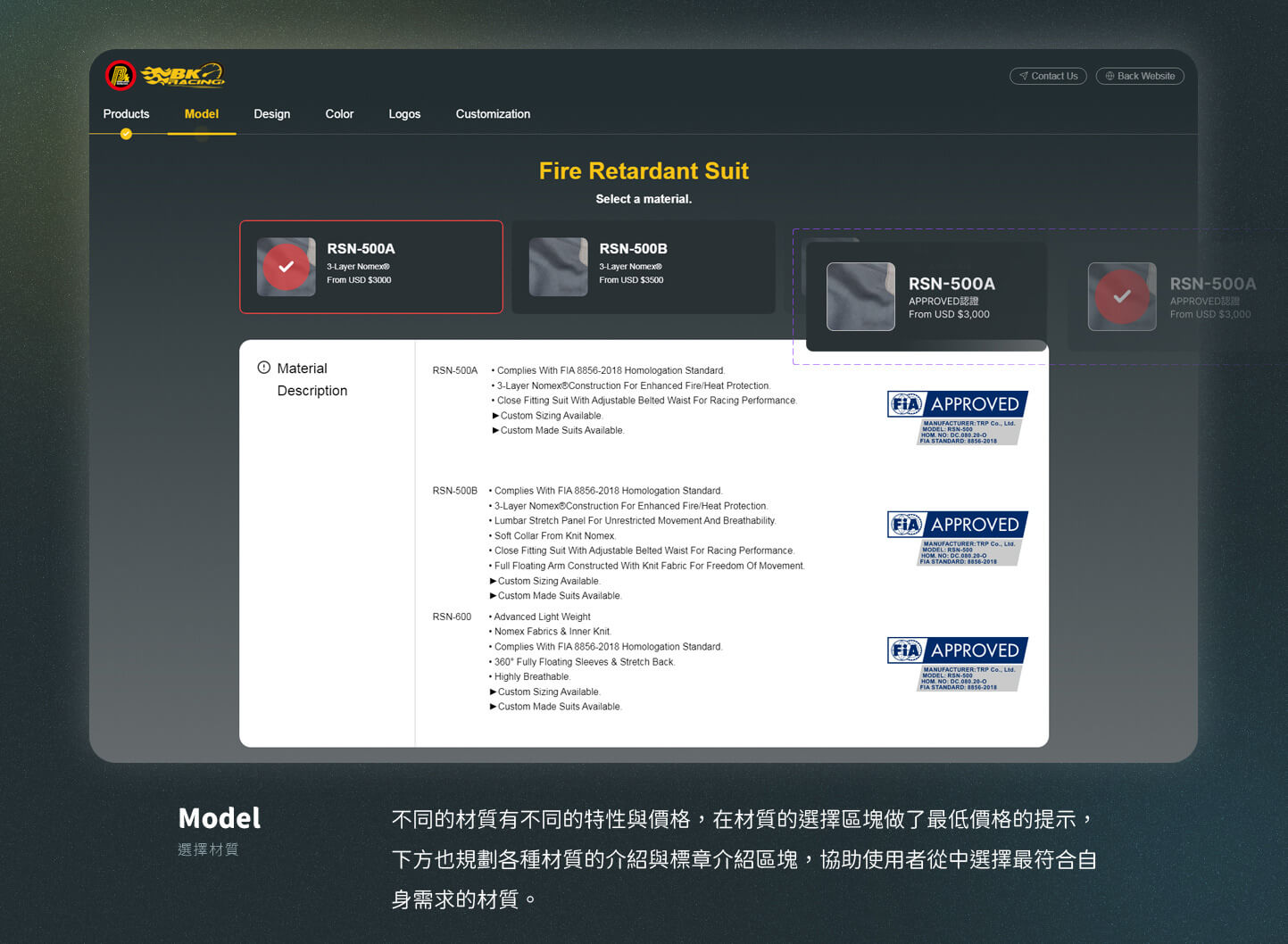Click the Contact Us button
This screenshot has height=944, width=1288.
click(1048, 76)
